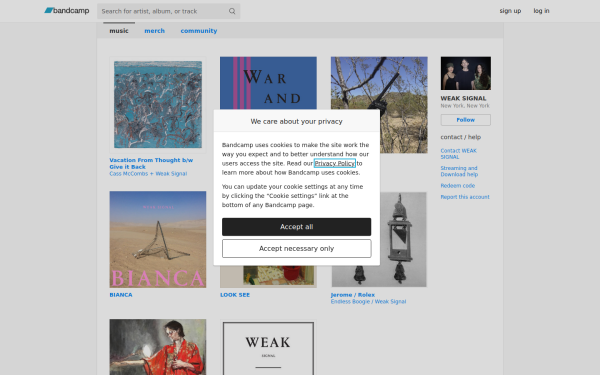600x375 pixels.
Task: Click Report this account
Action: click(465, 197)
